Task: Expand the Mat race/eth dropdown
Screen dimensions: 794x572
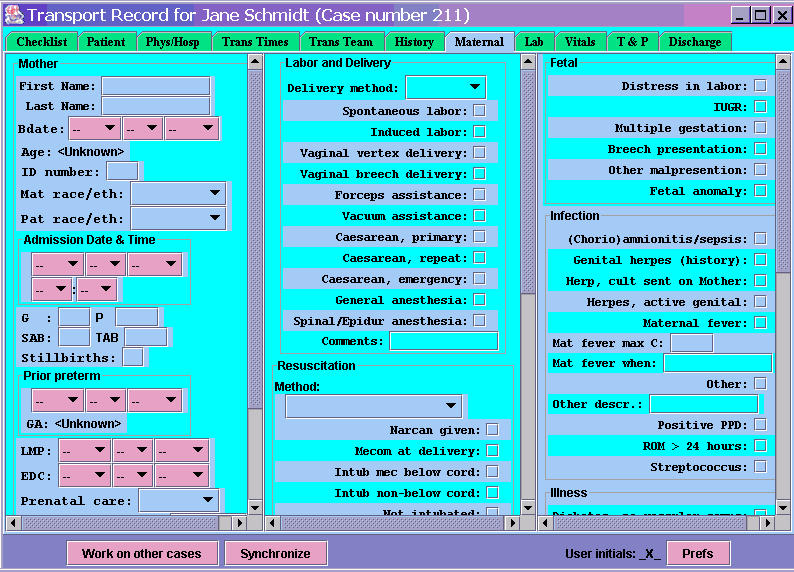Action: pyautogui.click(x=178, y=192)
